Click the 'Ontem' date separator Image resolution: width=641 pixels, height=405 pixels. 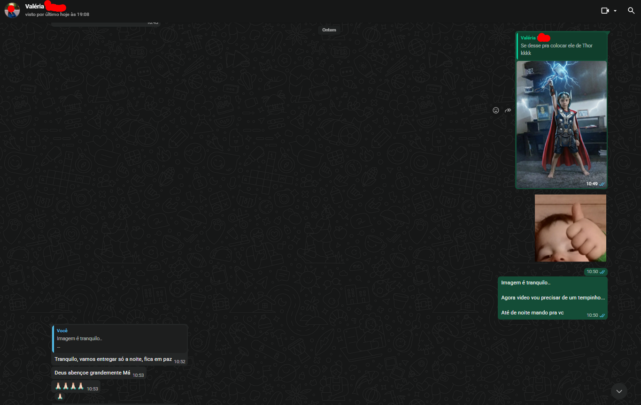[x=329, y=30]
